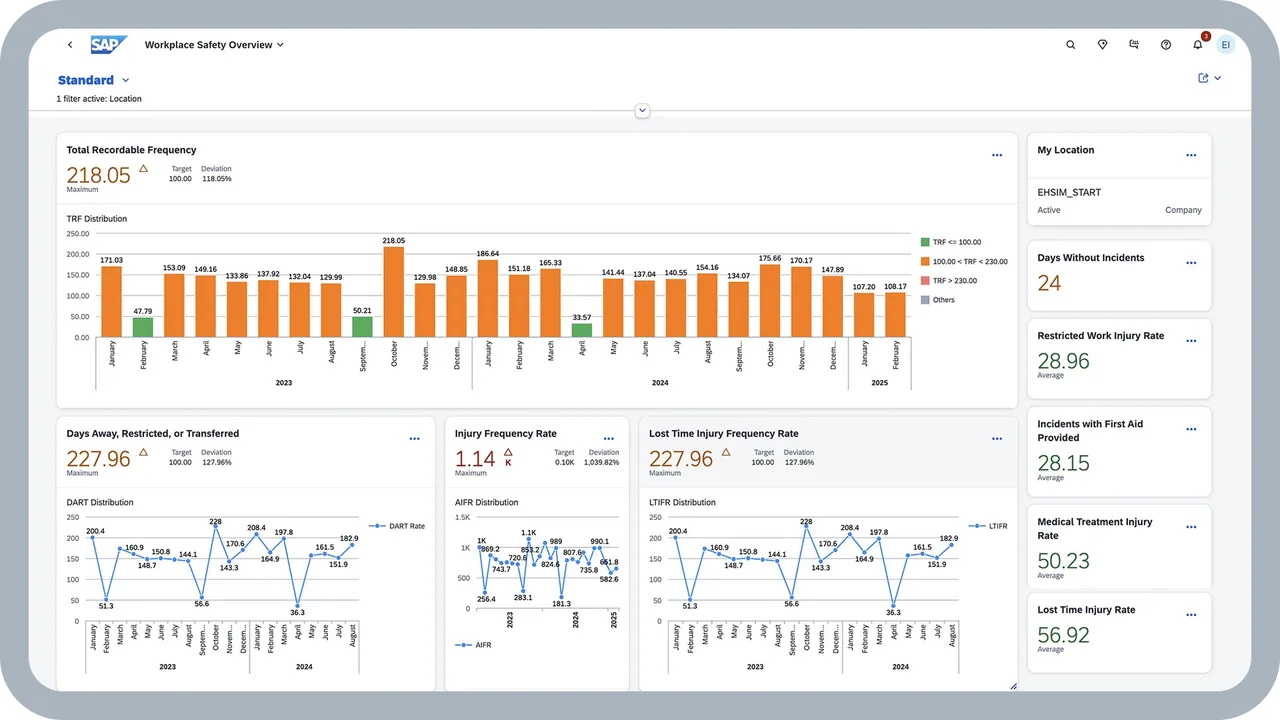Click the 1.14 Injury Frequency Rate value
Image resolution: width=1280 pixels, height=720 pixels.
coord(475,459)
